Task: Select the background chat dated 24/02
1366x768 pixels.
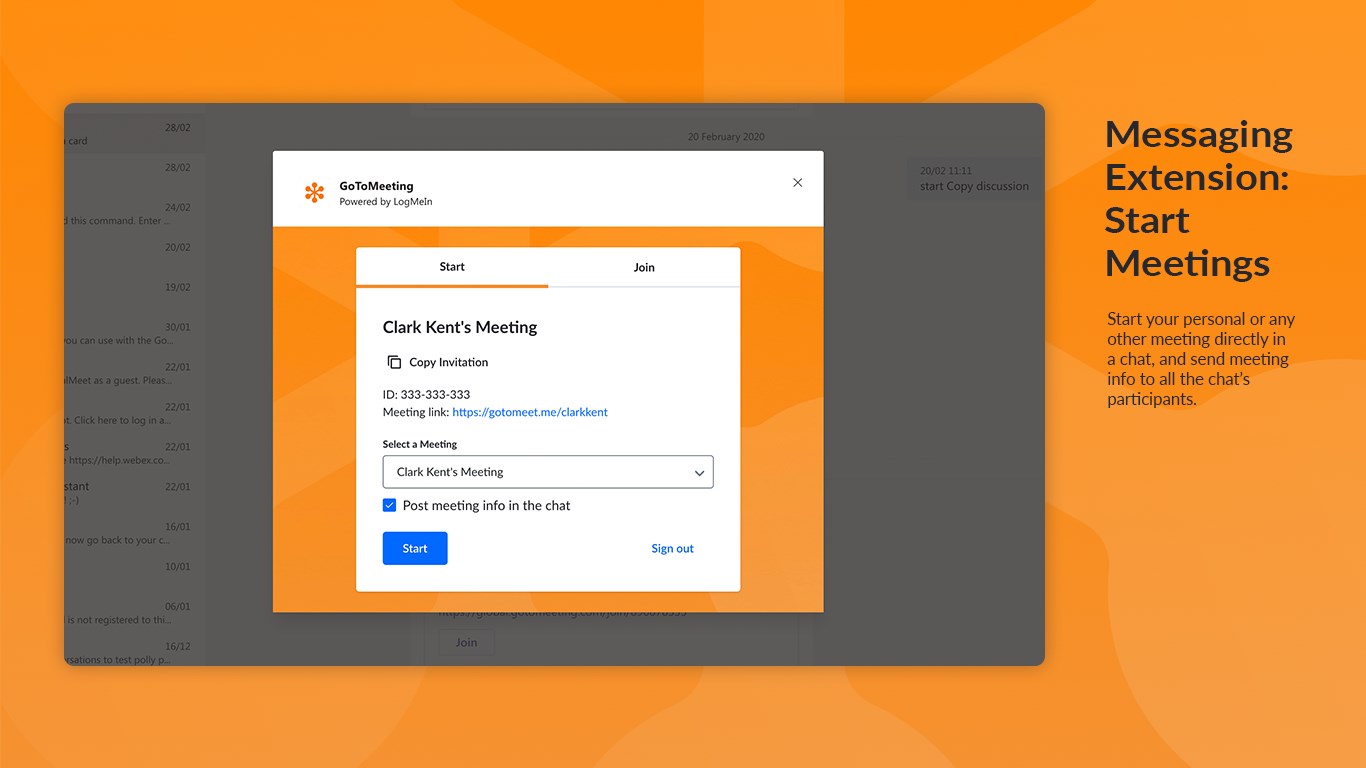Action: coord(135,213)
